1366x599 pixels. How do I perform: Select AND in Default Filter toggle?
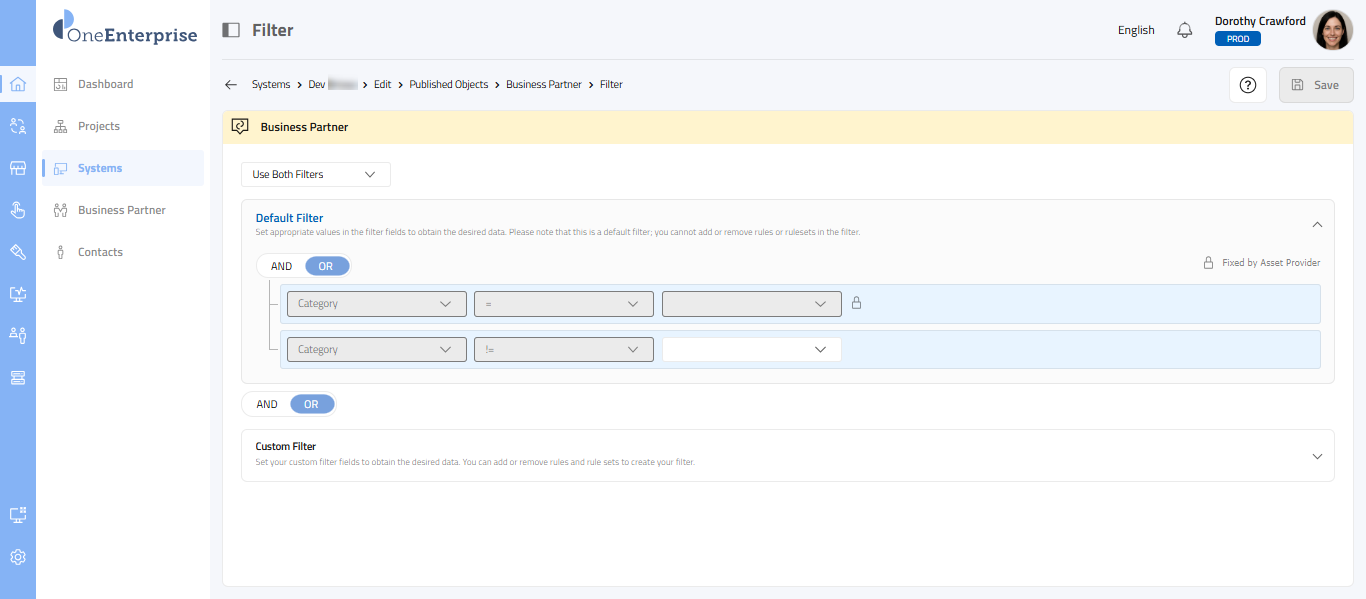(x=281, y=266)
